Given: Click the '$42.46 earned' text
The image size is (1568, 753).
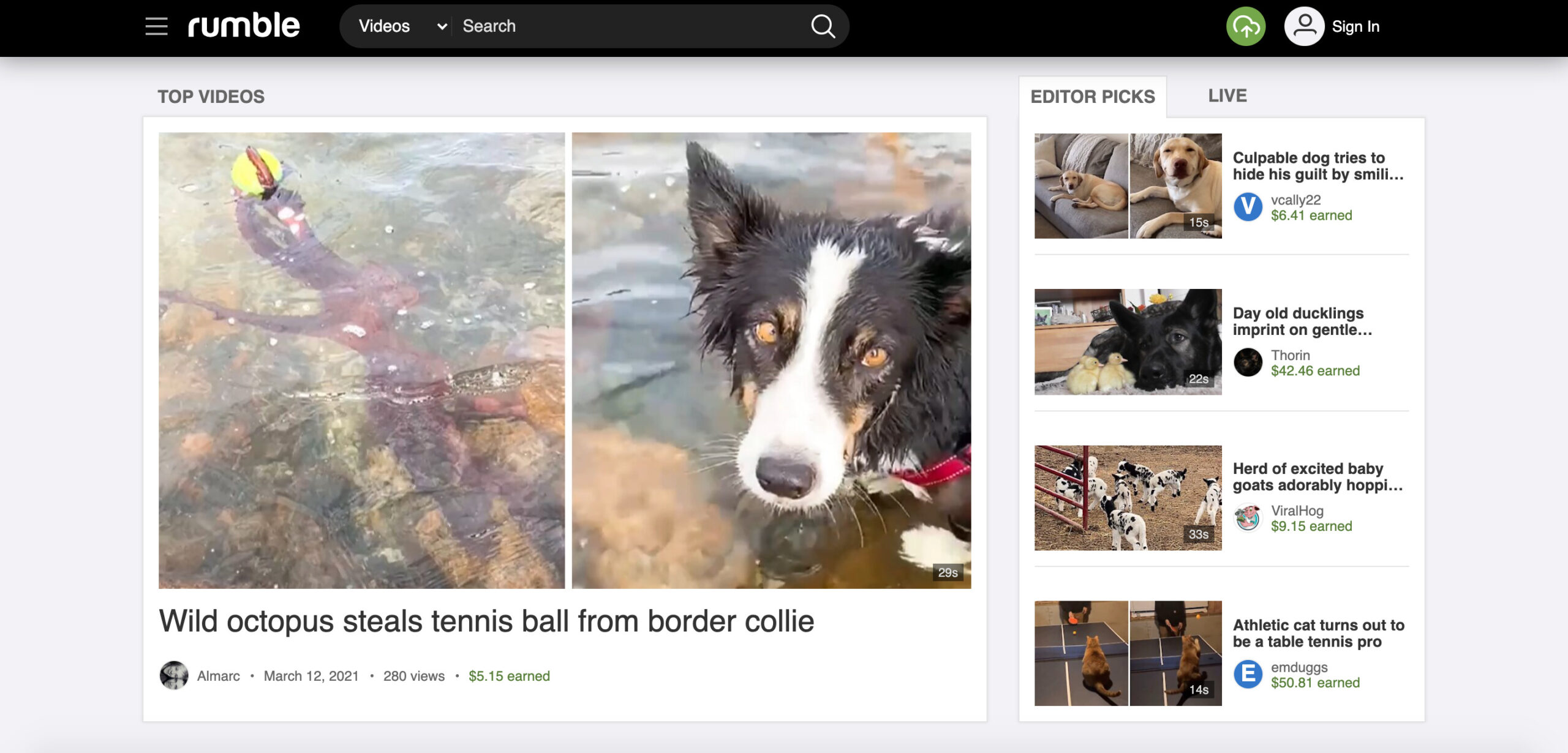Looking at the screenshot, I should click(1315, 371).
